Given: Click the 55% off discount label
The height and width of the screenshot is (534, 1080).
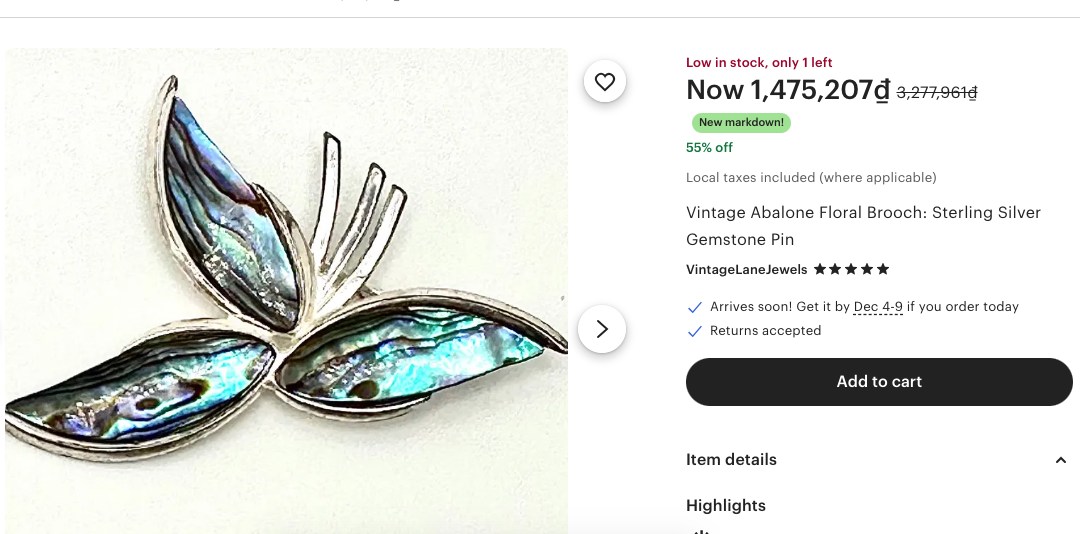Looking at the screenshot, I should click(709, 148).
